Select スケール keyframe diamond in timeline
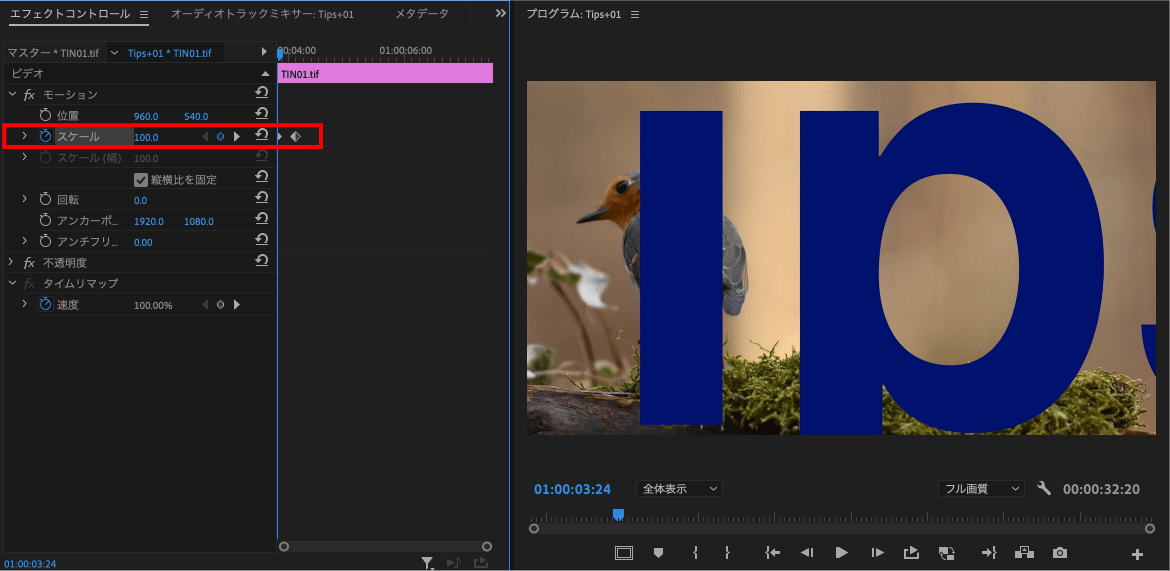The image size is (1170, 571). click(295, 137)
